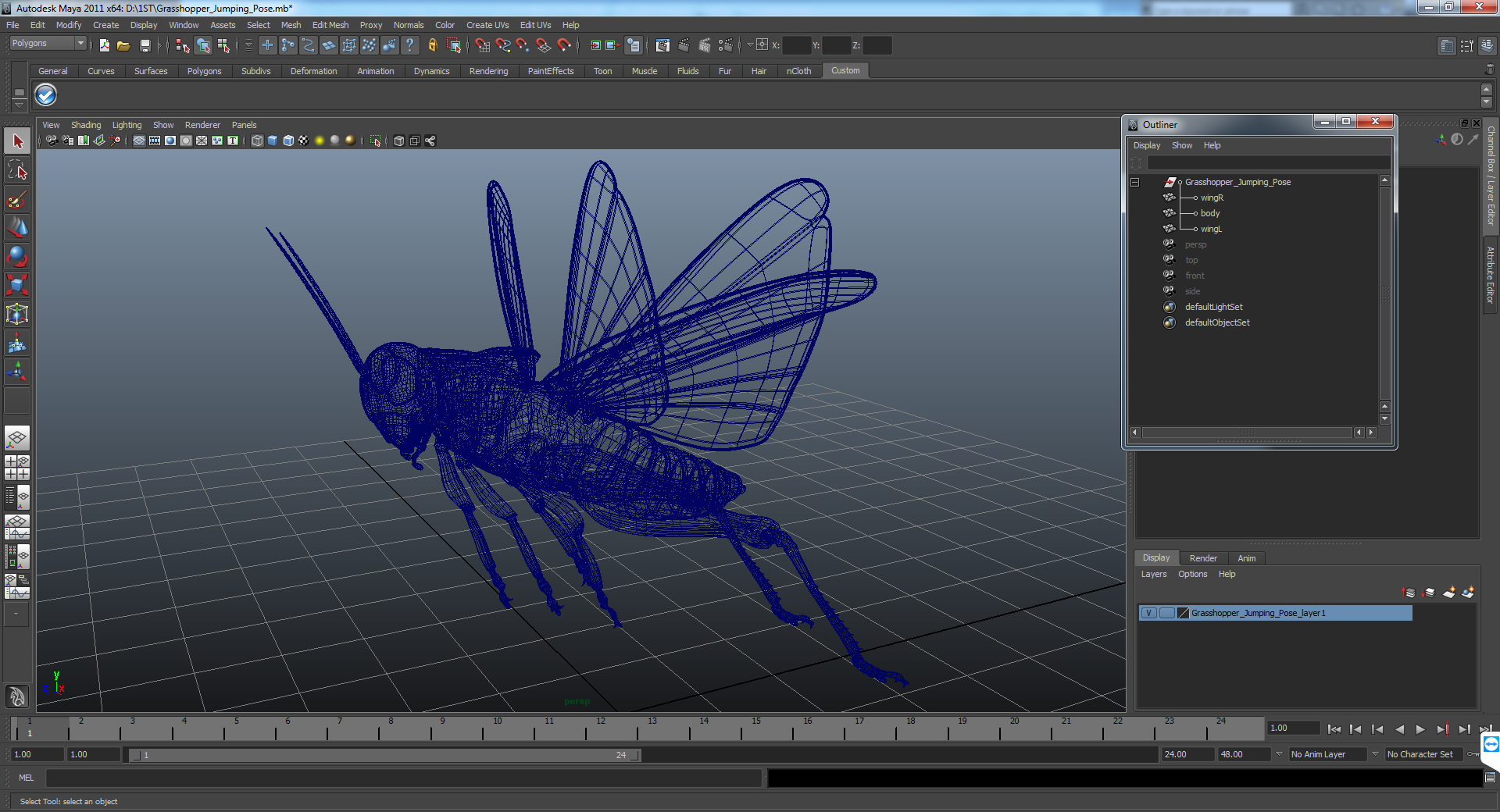This screenshot has width=1500, height=812.
Task: Save the current scene
Action: click(145, 45)
